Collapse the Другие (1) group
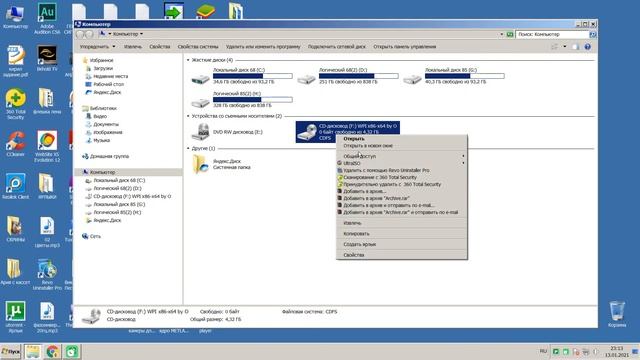This screenshot has height=360, width=640. tap(188, 148)
